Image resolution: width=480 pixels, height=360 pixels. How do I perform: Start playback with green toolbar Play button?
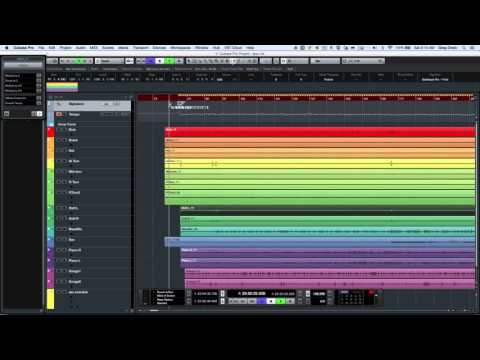170,61
